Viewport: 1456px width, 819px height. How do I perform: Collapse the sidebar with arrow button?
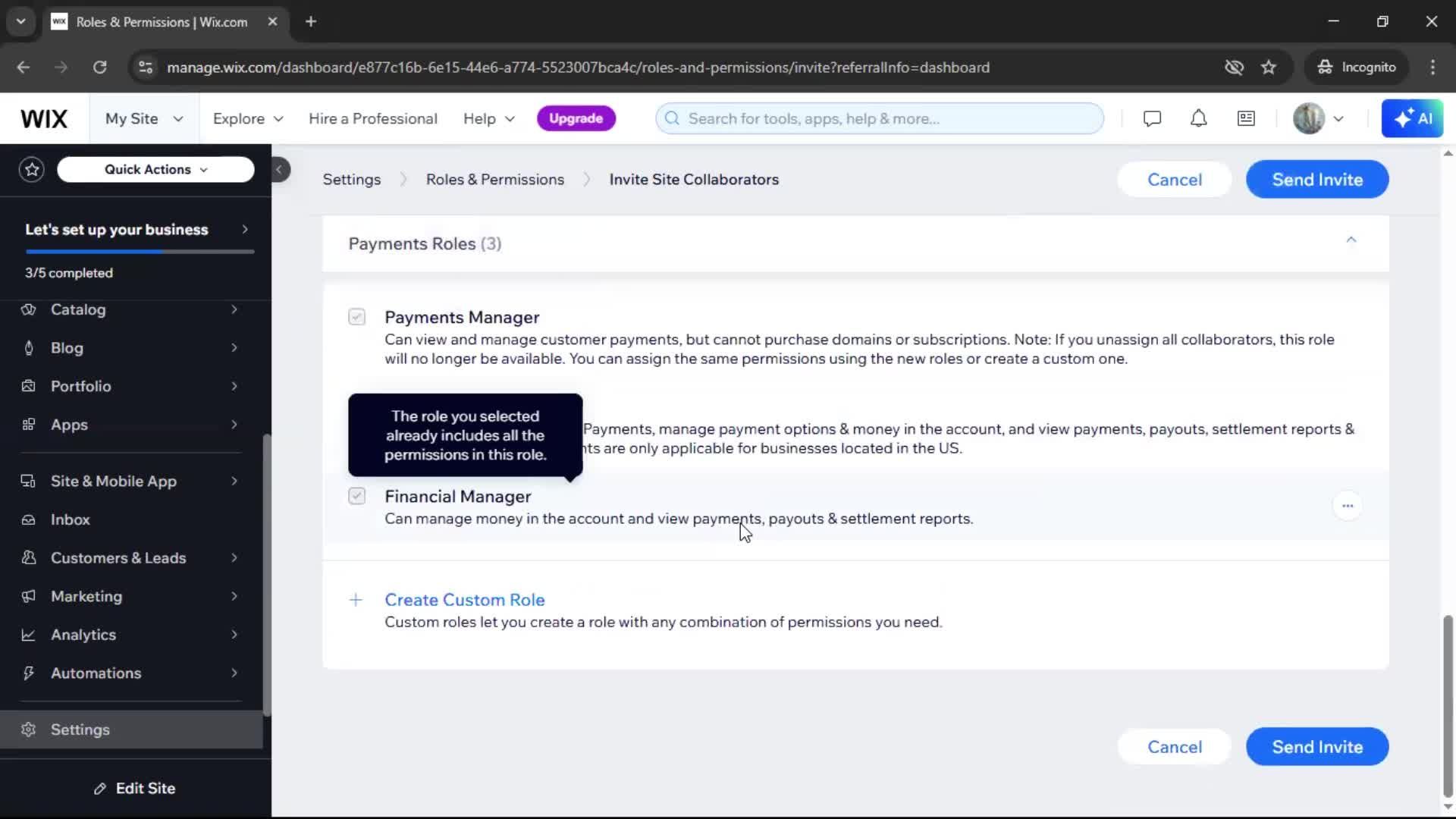tap(279, 169)
